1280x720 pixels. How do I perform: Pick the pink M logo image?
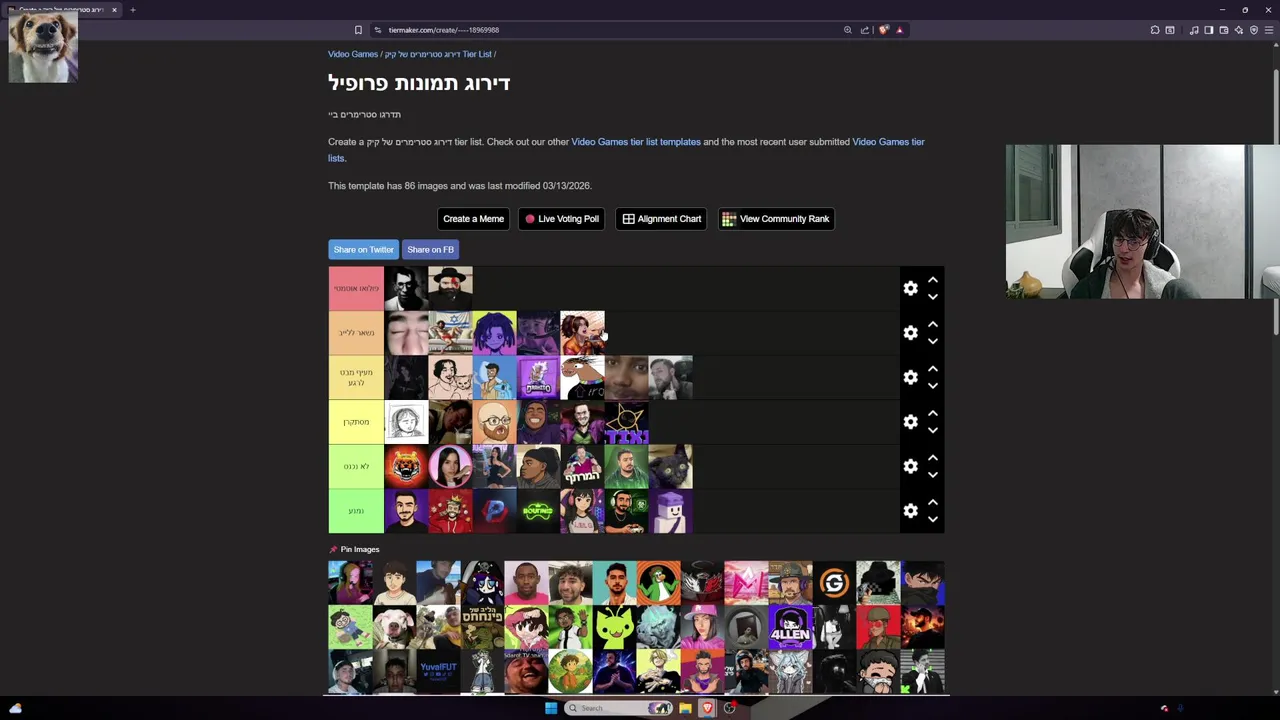pos(746,582)
